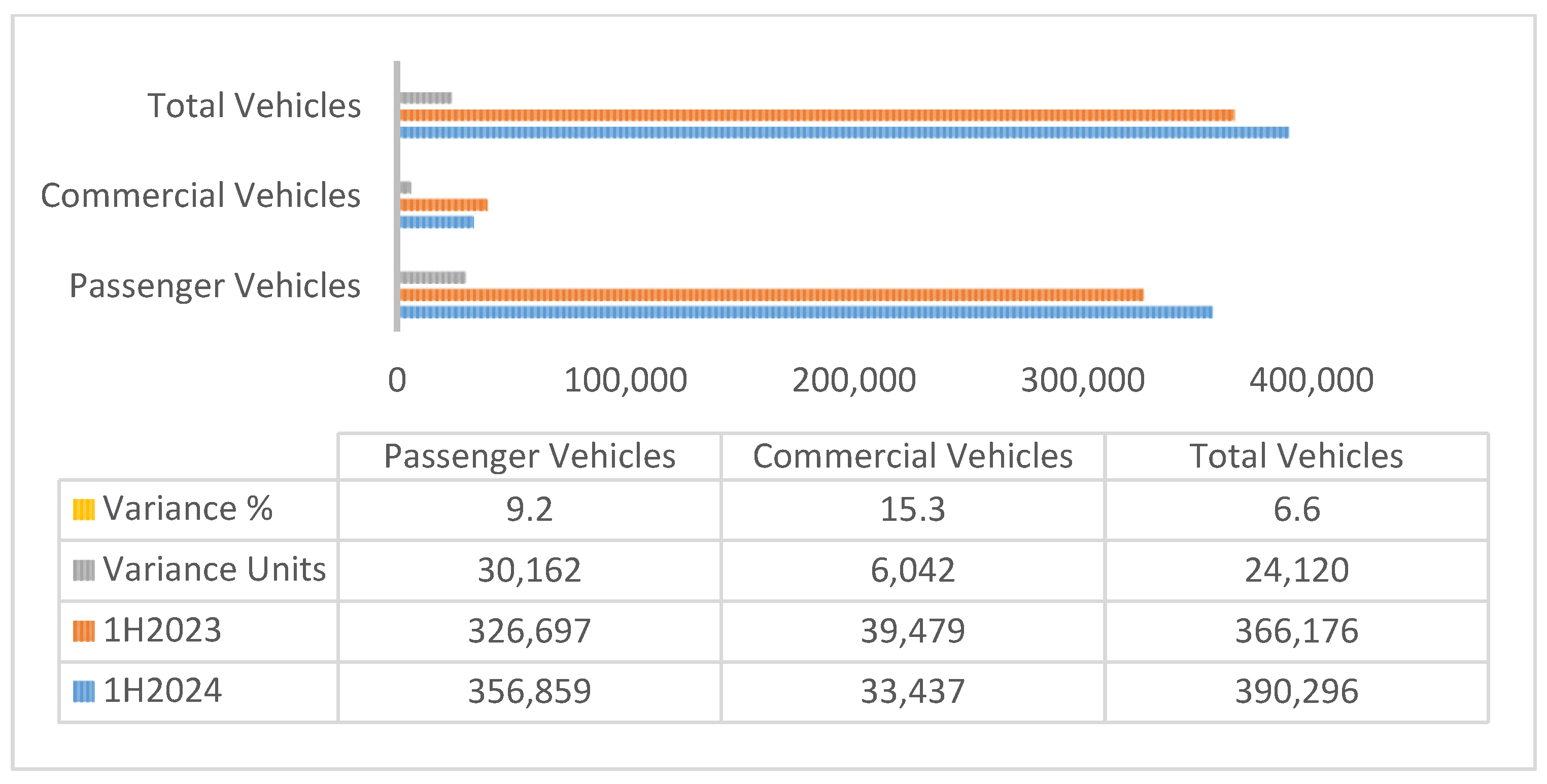This screenshot has height=784, width=1547.
Task: Select the 15.3 variance percent cell
Action: coord(913,510)
